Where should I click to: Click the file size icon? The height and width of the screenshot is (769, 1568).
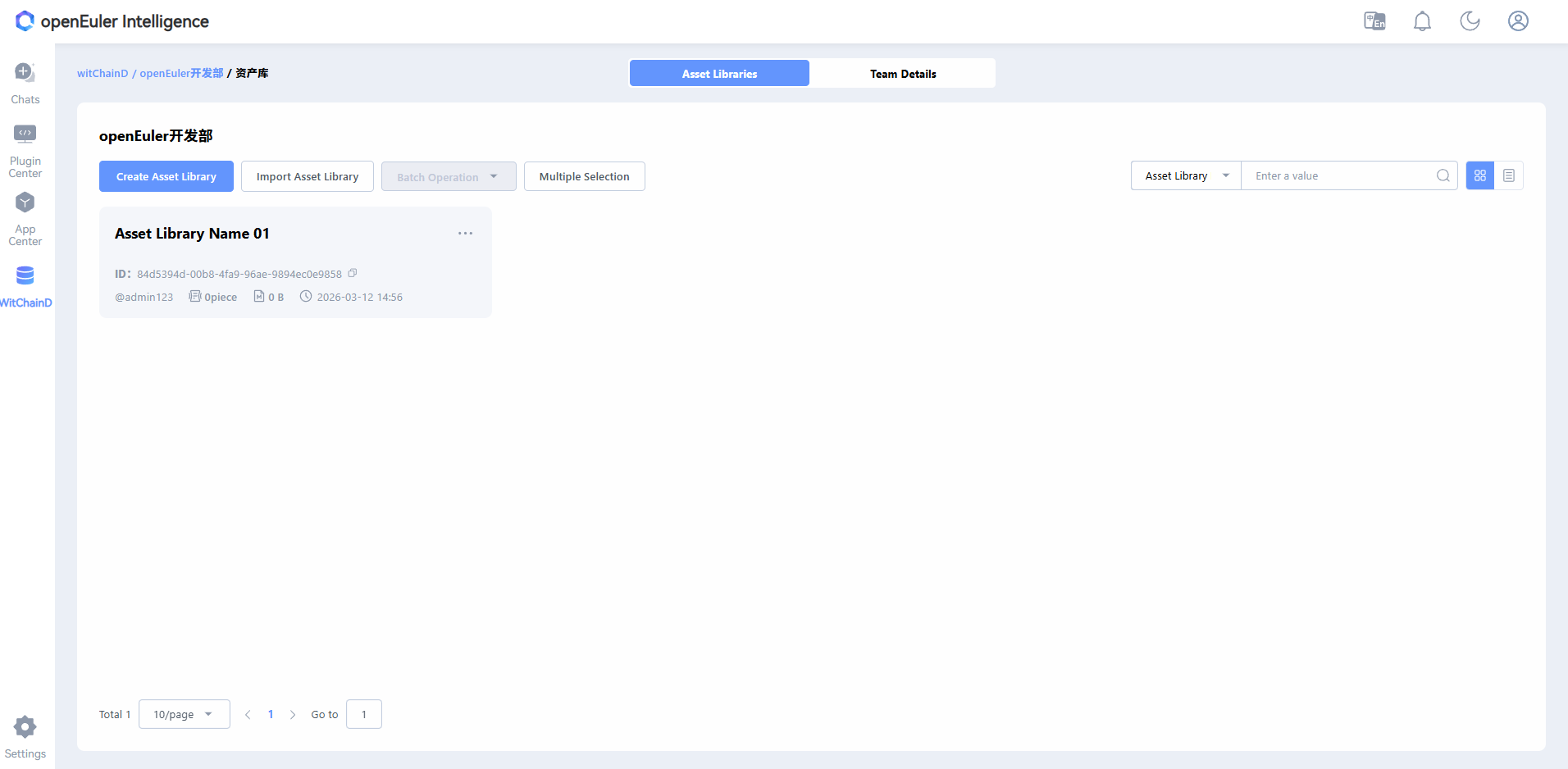point(259,296)
